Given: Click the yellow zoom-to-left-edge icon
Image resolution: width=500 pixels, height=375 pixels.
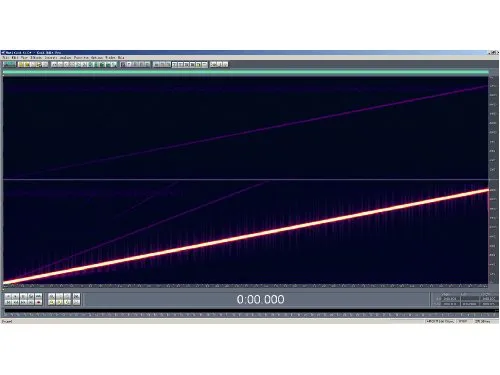Looking at the screenshot, I should tap(52, 302).
